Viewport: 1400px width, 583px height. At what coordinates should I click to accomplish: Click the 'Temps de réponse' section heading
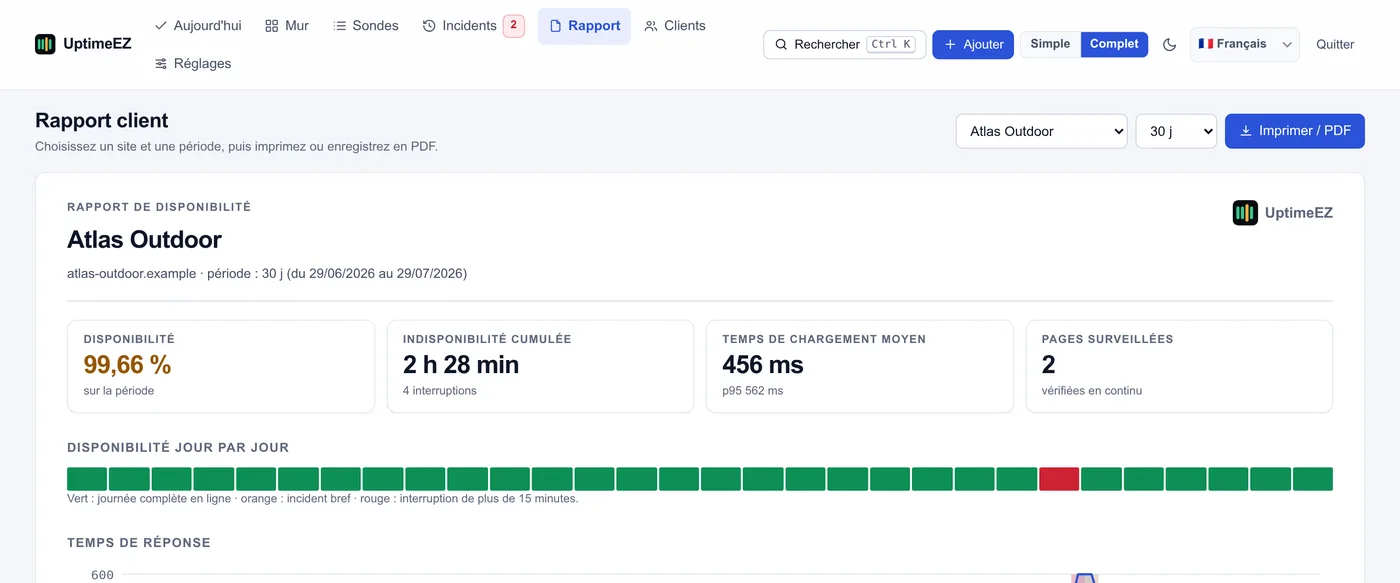tap(139, 543)
